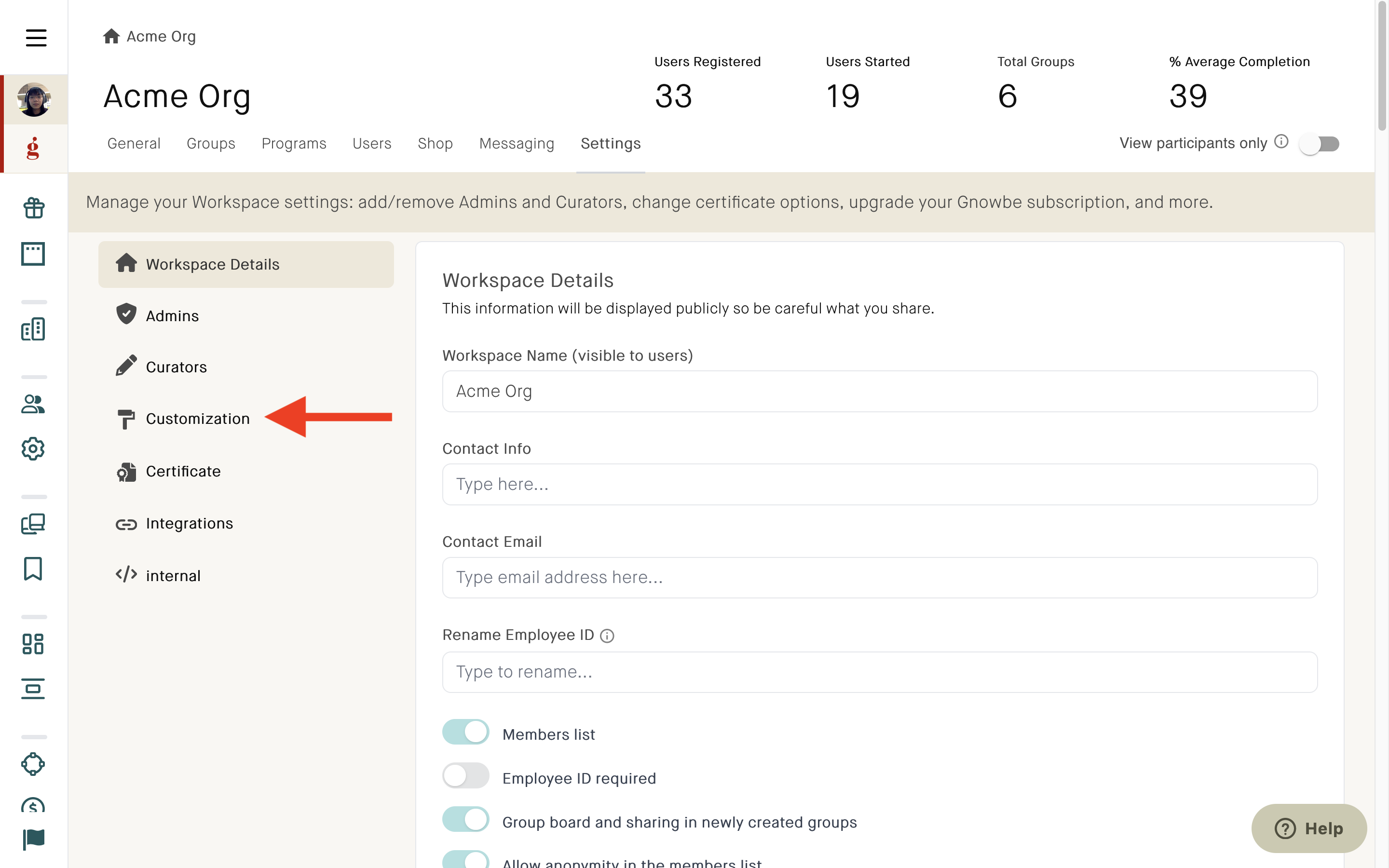Toggle the Members list switch
The image size is (1389, 868).
[465, 732]
